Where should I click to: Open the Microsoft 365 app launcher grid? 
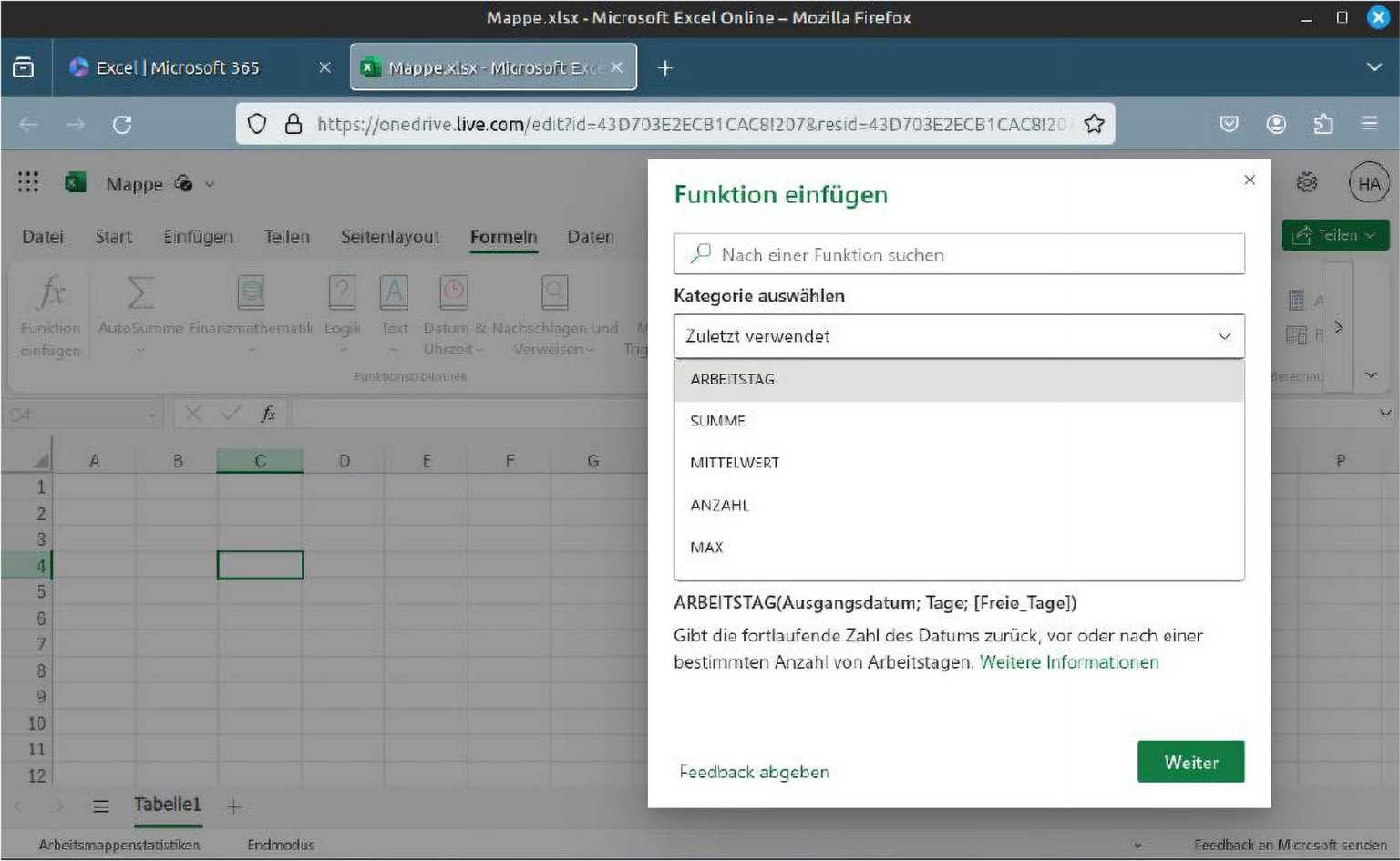[28, 182]
